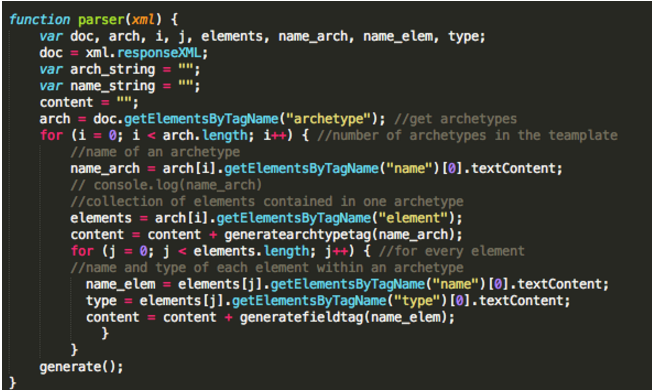
Task: Click 'generatearchtypetag(name_arch)' call
Action: pos(339,234)
